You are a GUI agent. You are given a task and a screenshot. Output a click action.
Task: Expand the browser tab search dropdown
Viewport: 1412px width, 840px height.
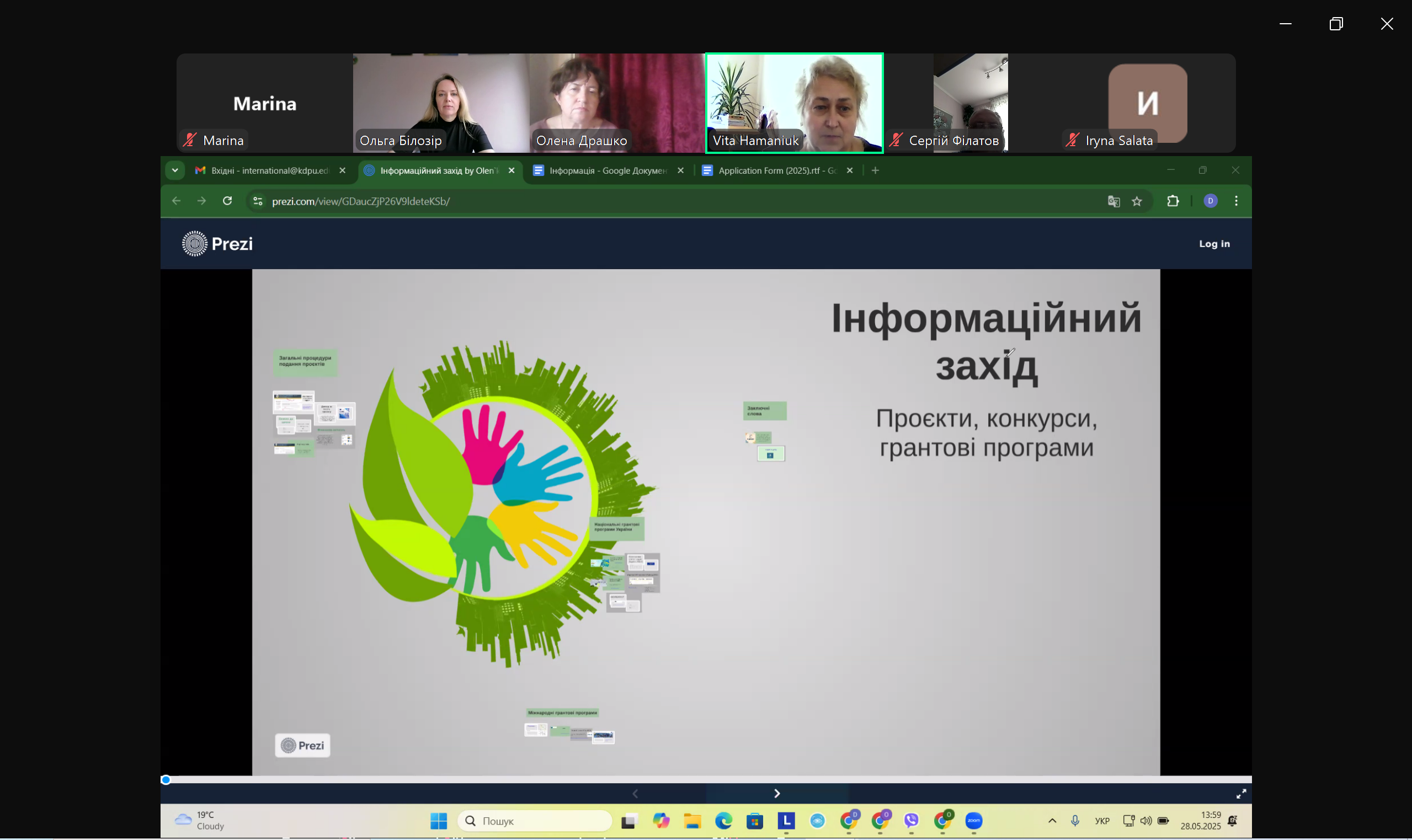[x=175, y=170]
